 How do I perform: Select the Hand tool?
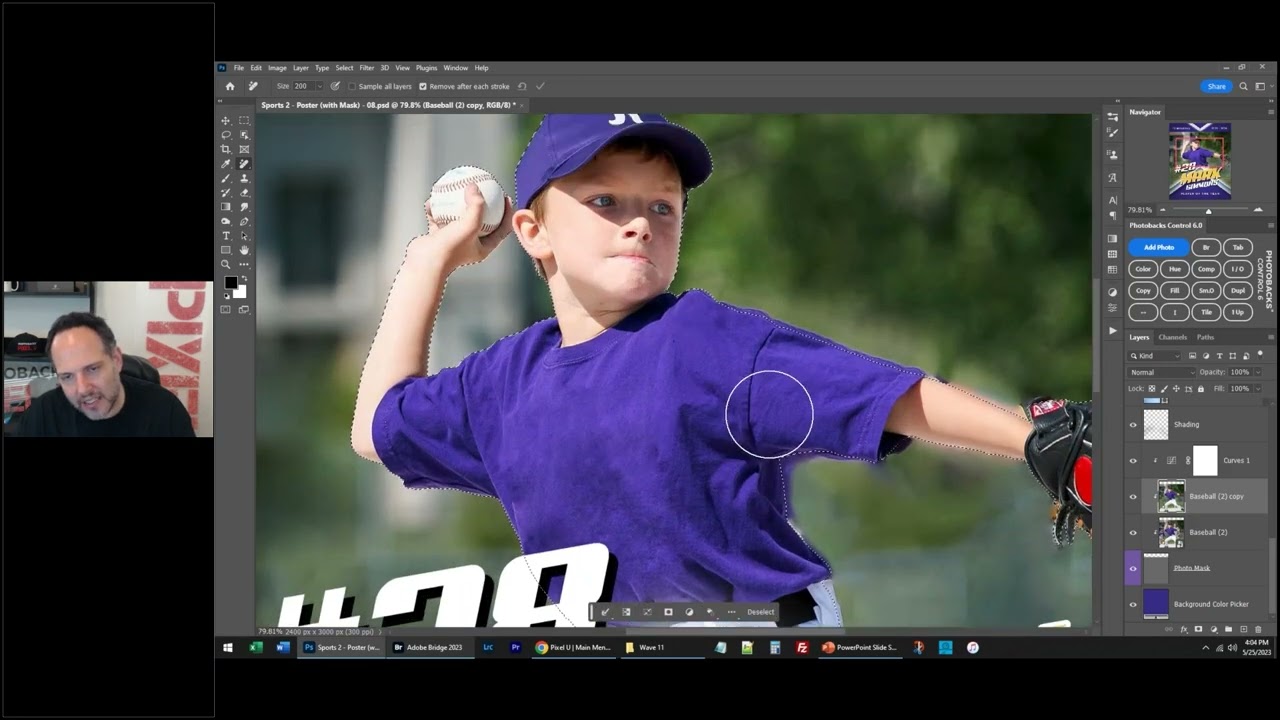tap(244, 250)
